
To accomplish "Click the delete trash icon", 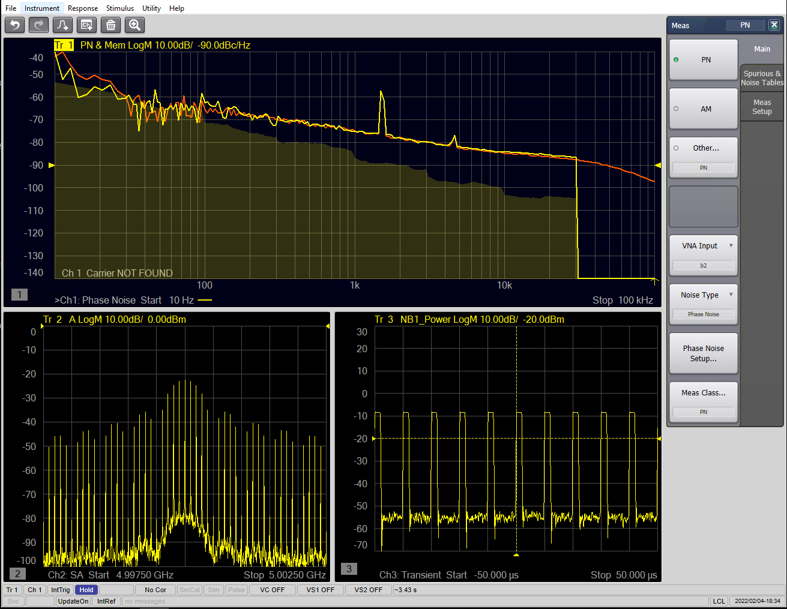I will 111,25.
